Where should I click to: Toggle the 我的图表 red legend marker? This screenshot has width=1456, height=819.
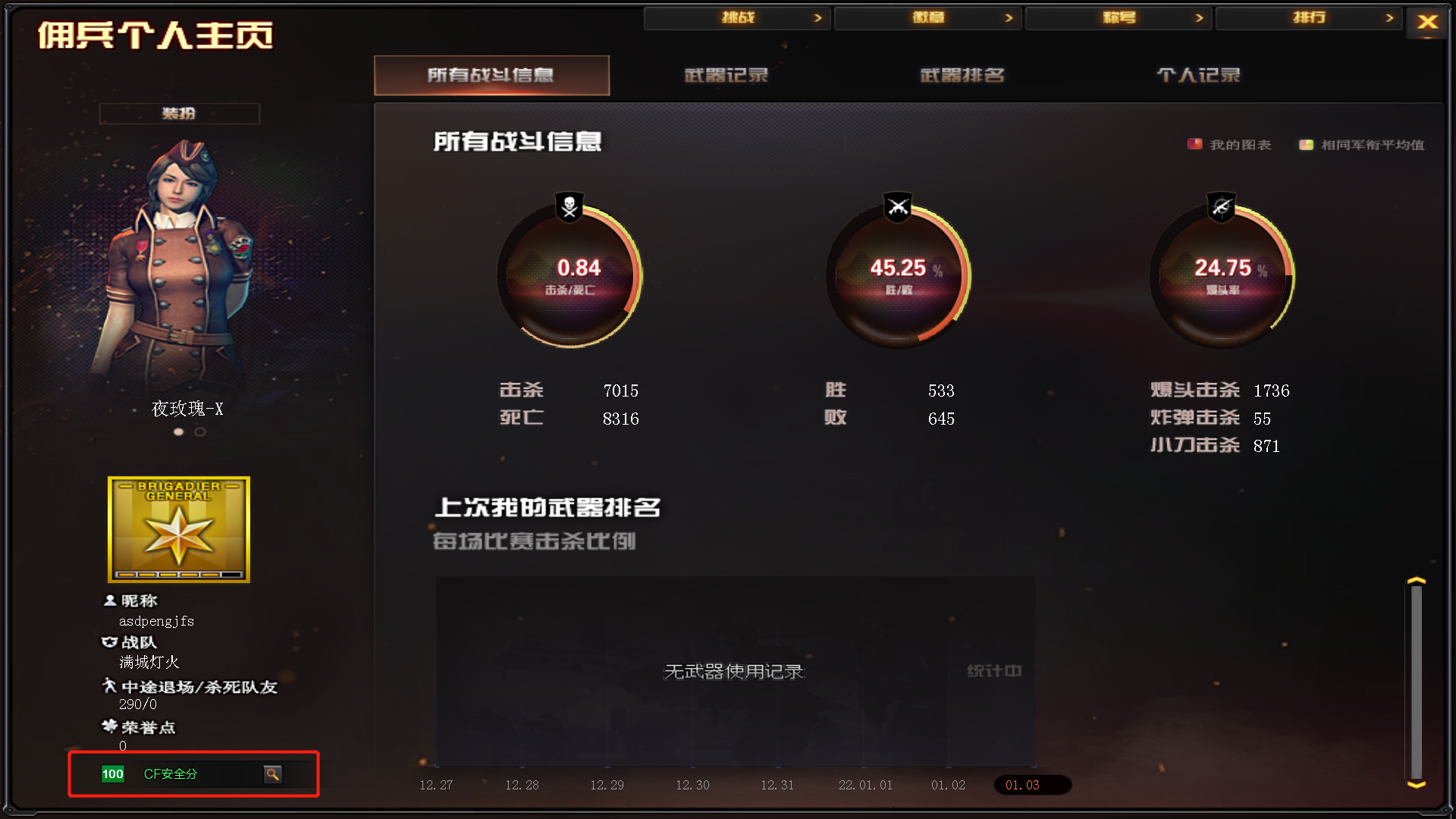(x=1194, y=144)
